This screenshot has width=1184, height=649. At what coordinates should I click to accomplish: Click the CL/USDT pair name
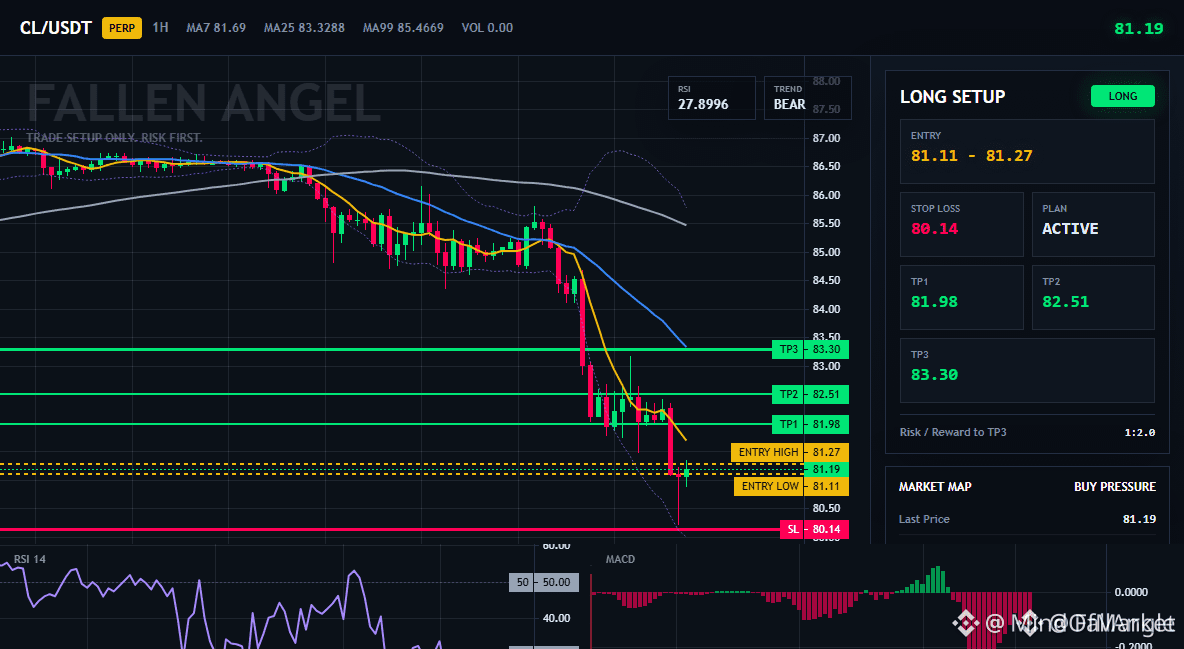pyautogui.click(x=55, y=28)
